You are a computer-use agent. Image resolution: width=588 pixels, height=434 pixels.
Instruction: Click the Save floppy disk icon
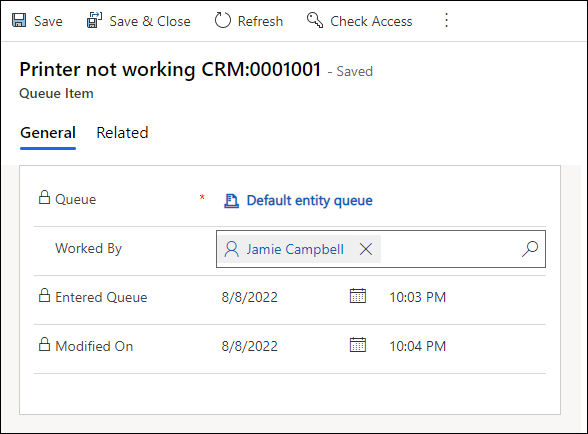point(19,20)
